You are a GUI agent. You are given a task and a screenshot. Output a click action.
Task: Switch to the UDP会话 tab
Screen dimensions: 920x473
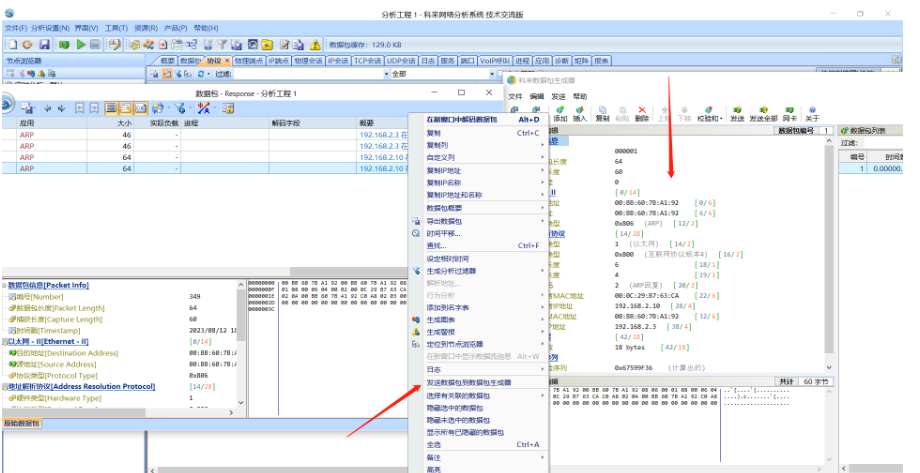(x=401, y=60)
